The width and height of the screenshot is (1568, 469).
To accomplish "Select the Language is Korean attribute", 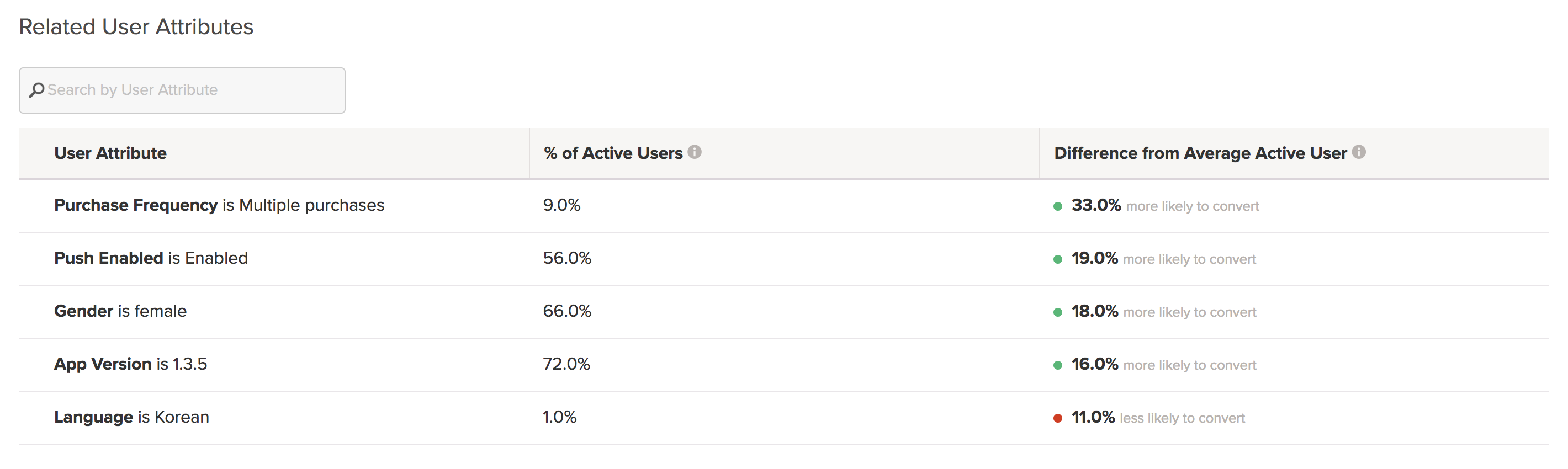I will (x=131, y=417).
